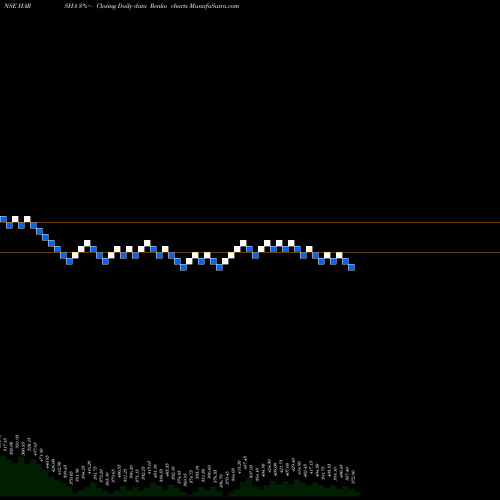Click the "Closing Daily data" title text

[122, 6]
